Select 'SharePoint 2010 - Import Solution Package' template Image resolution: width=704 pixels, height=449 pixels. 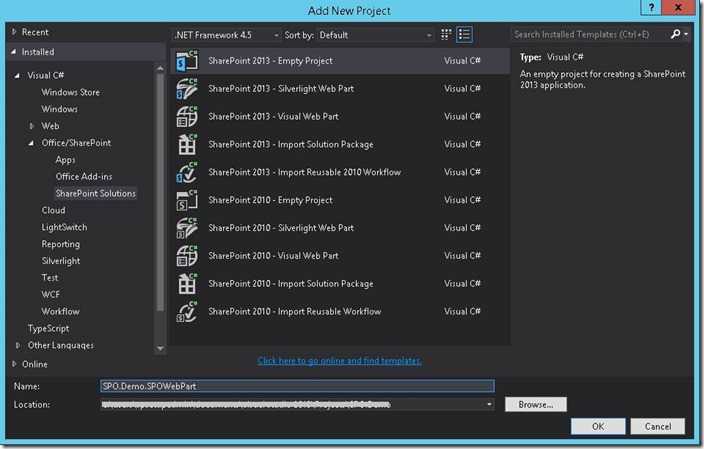(x=291, y=283)
